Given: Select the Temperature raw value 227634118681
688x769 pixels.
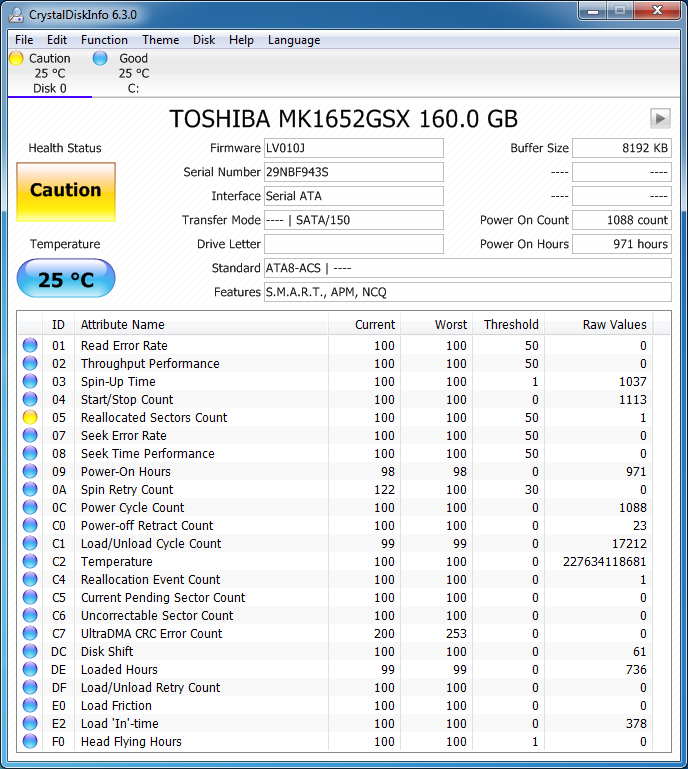Looking at the screenshot, I should click(x=605, y=562).
